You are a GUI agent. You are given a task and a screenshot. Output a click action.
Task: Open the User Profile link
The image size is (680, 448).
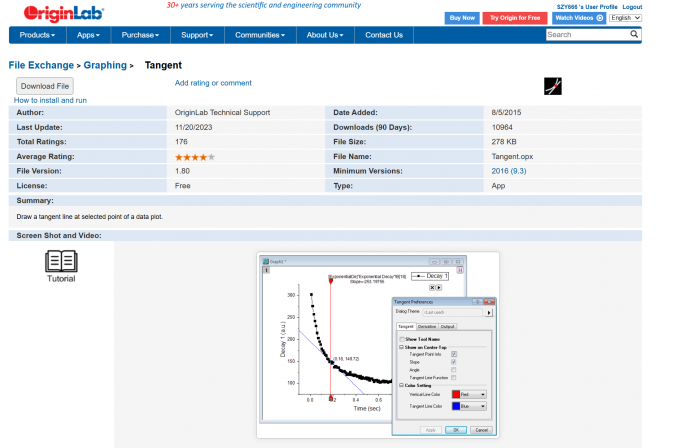(587, 7)
